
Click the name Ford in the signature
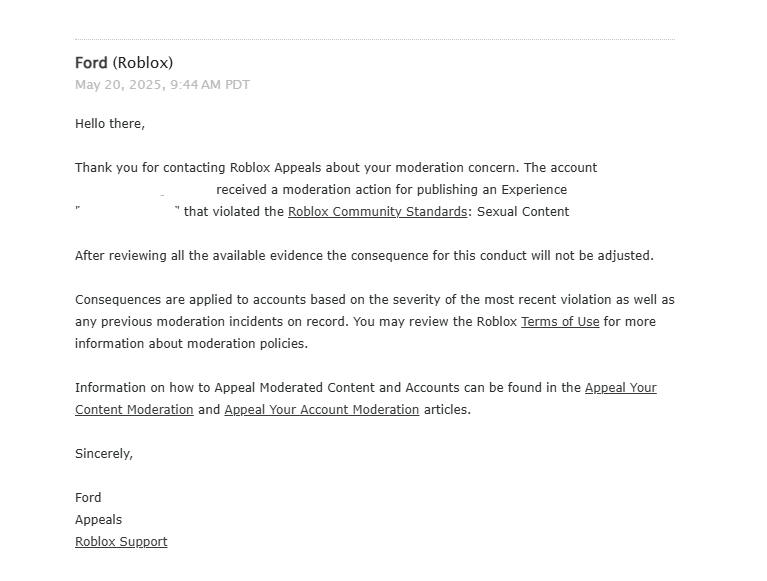(88, 498)
